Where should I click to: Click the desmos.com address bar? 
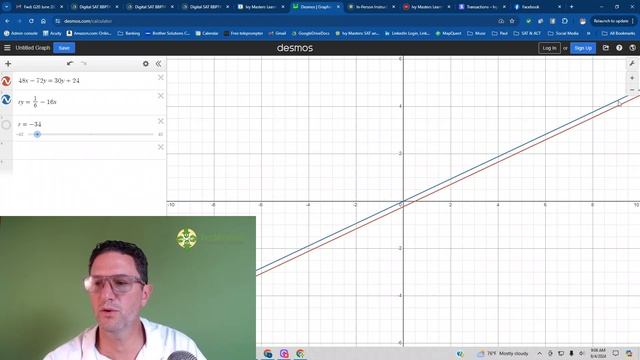pos(278,21)
